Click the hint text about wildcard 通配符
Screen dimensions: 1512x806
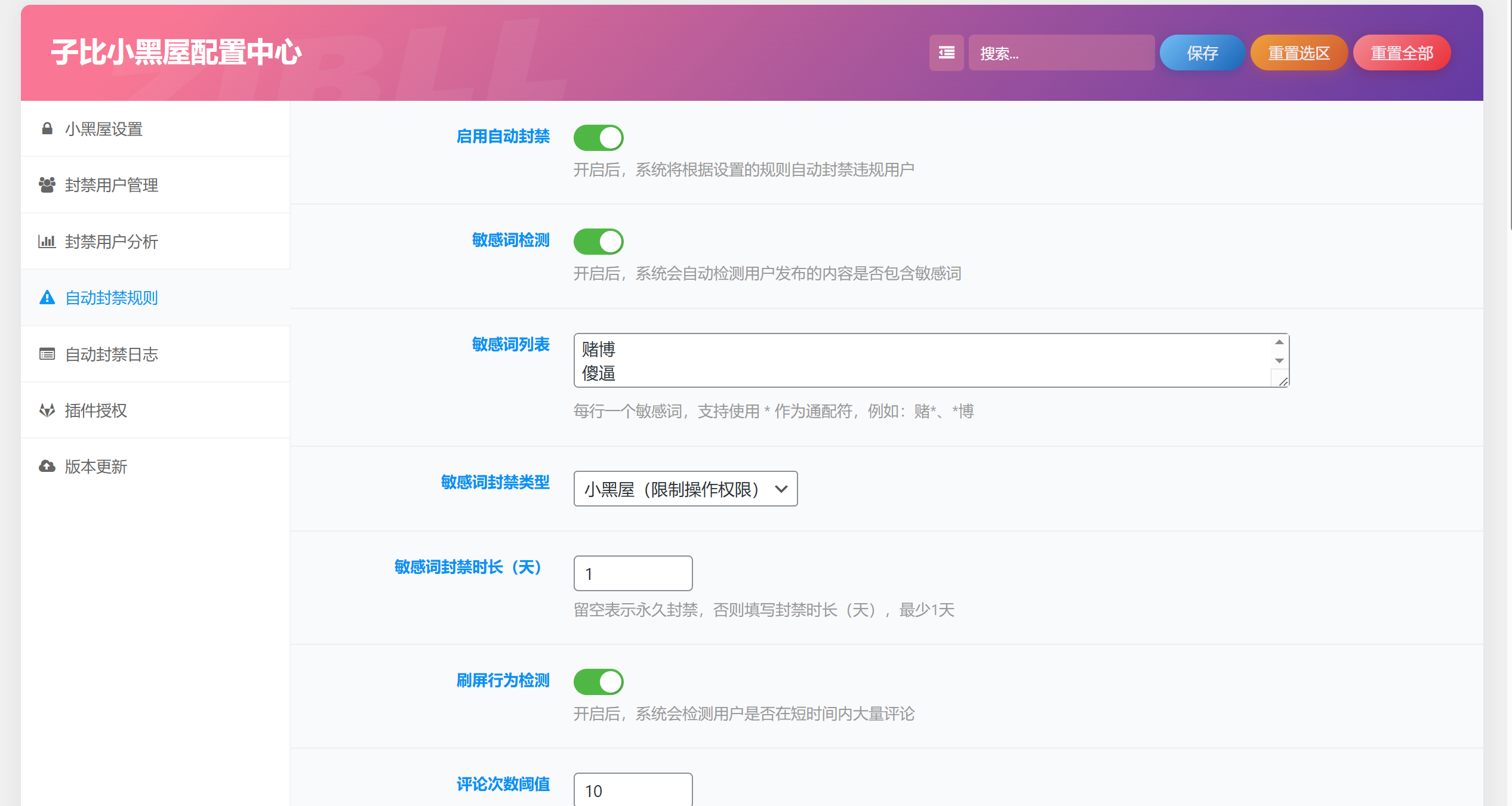click(774, 411)
